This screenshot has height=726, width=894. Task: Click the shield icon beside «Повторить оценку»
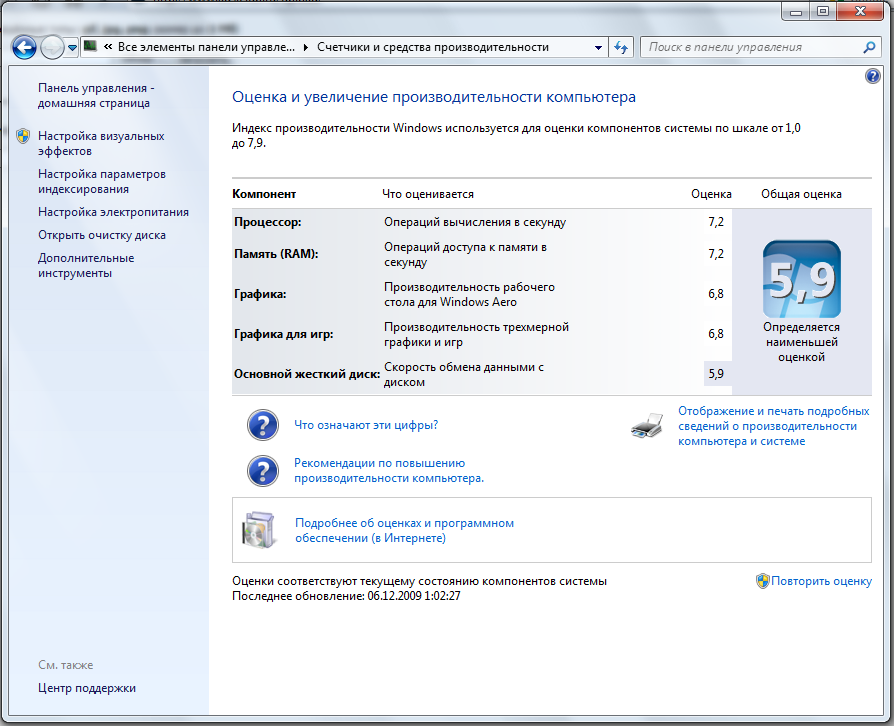click(762, 581)
